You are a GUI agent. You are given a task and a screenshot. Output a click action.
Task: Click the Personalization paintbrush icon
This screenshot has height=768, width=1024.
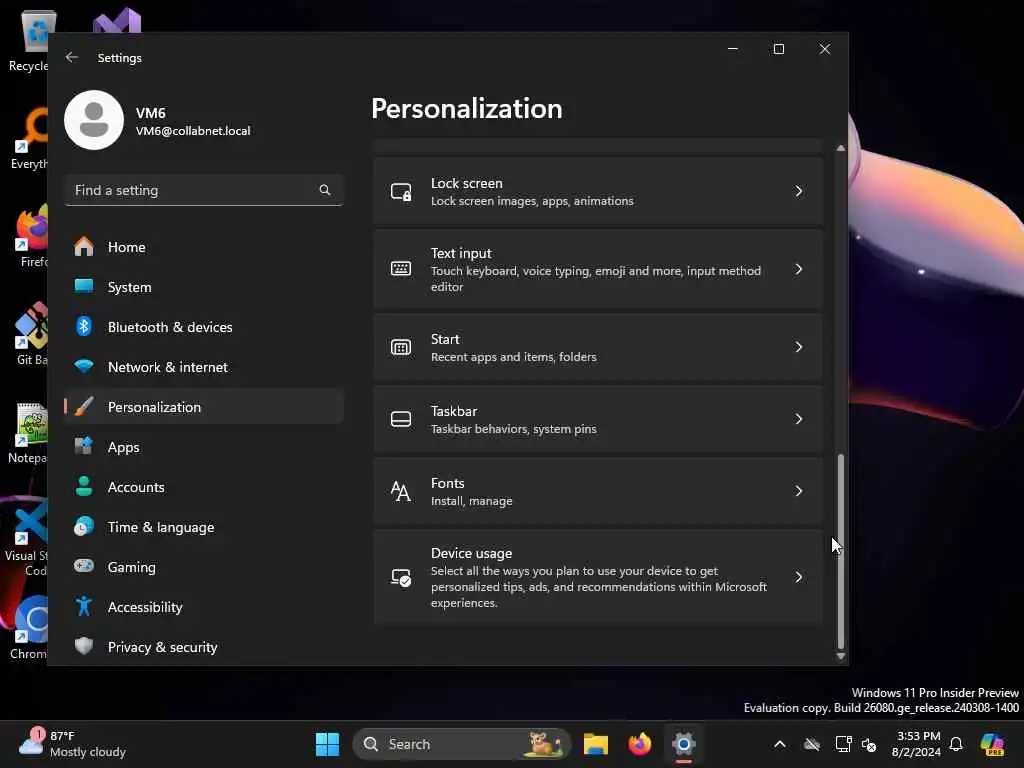pyautogui.click(x=84, y=406)
